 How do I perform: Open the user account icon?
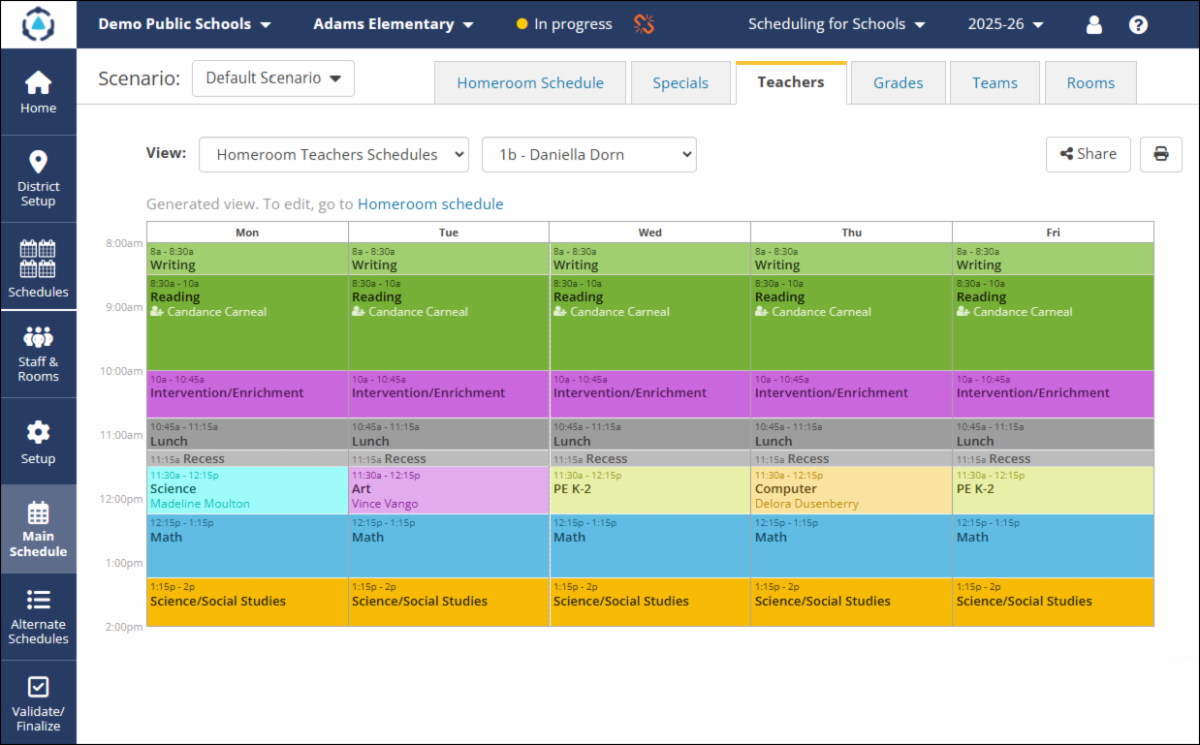pos(1094,25)
